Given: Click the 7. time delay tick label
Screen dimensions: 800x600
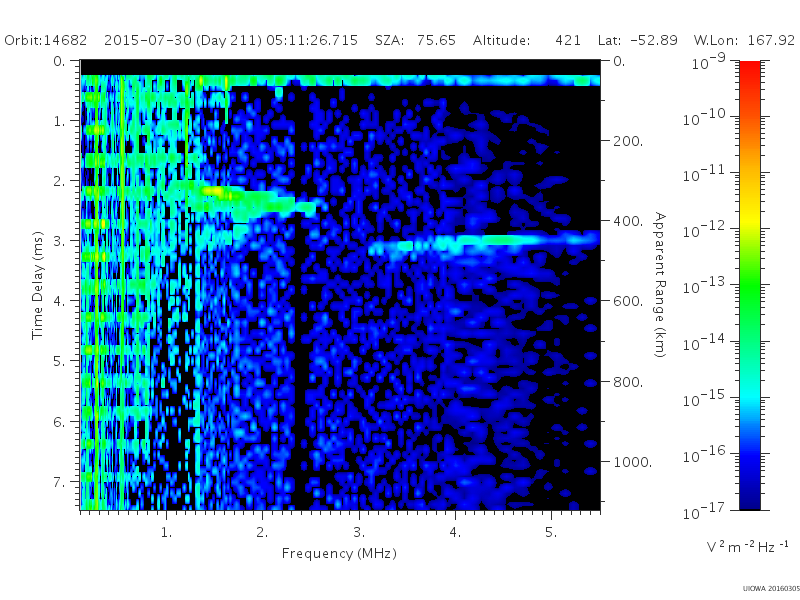Looking at the screenshot, I should (x=60, y=481).
